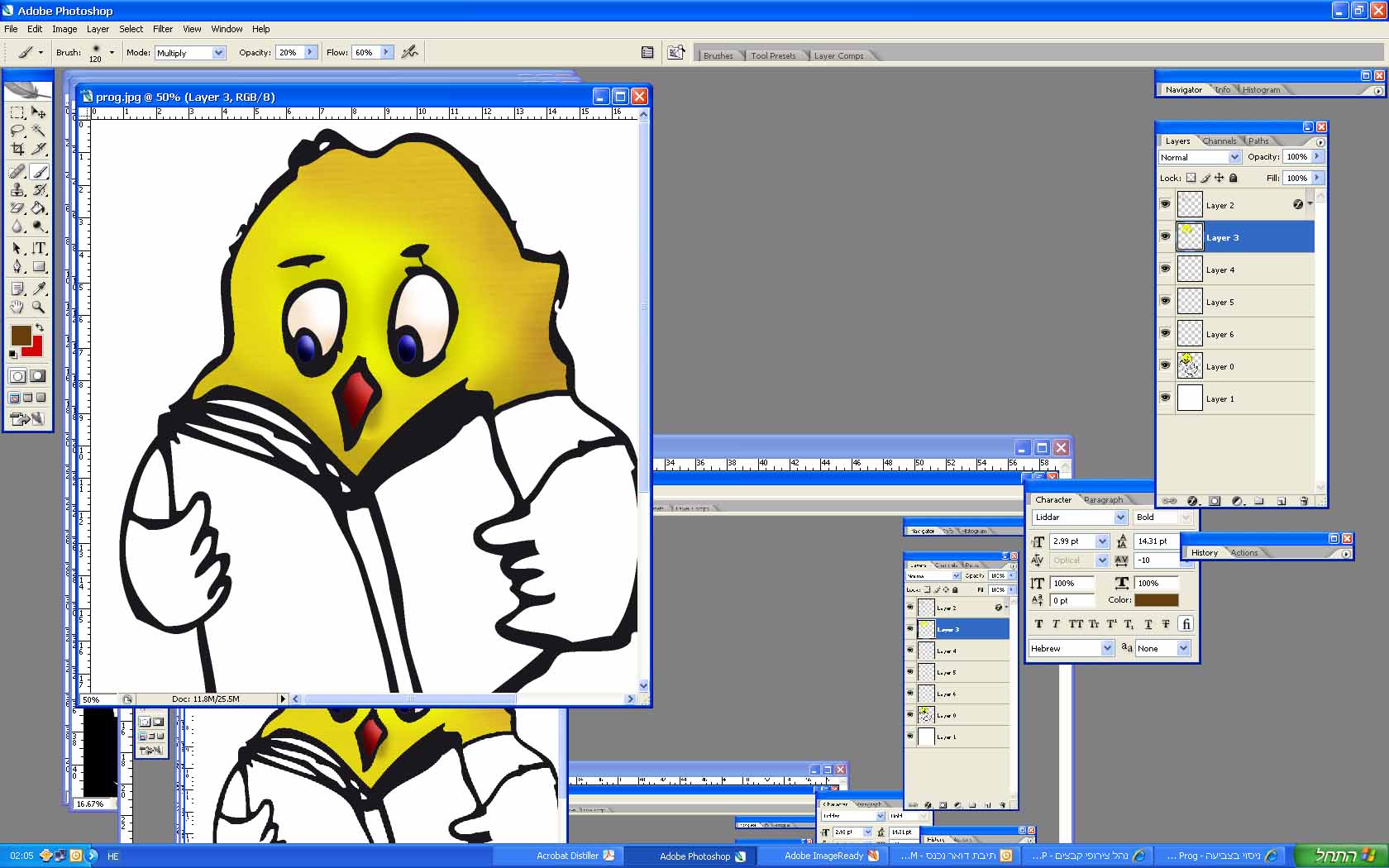This screenshot has width=1389, height=868.
Task: Open the Image menu
Action: click(64, 29)
